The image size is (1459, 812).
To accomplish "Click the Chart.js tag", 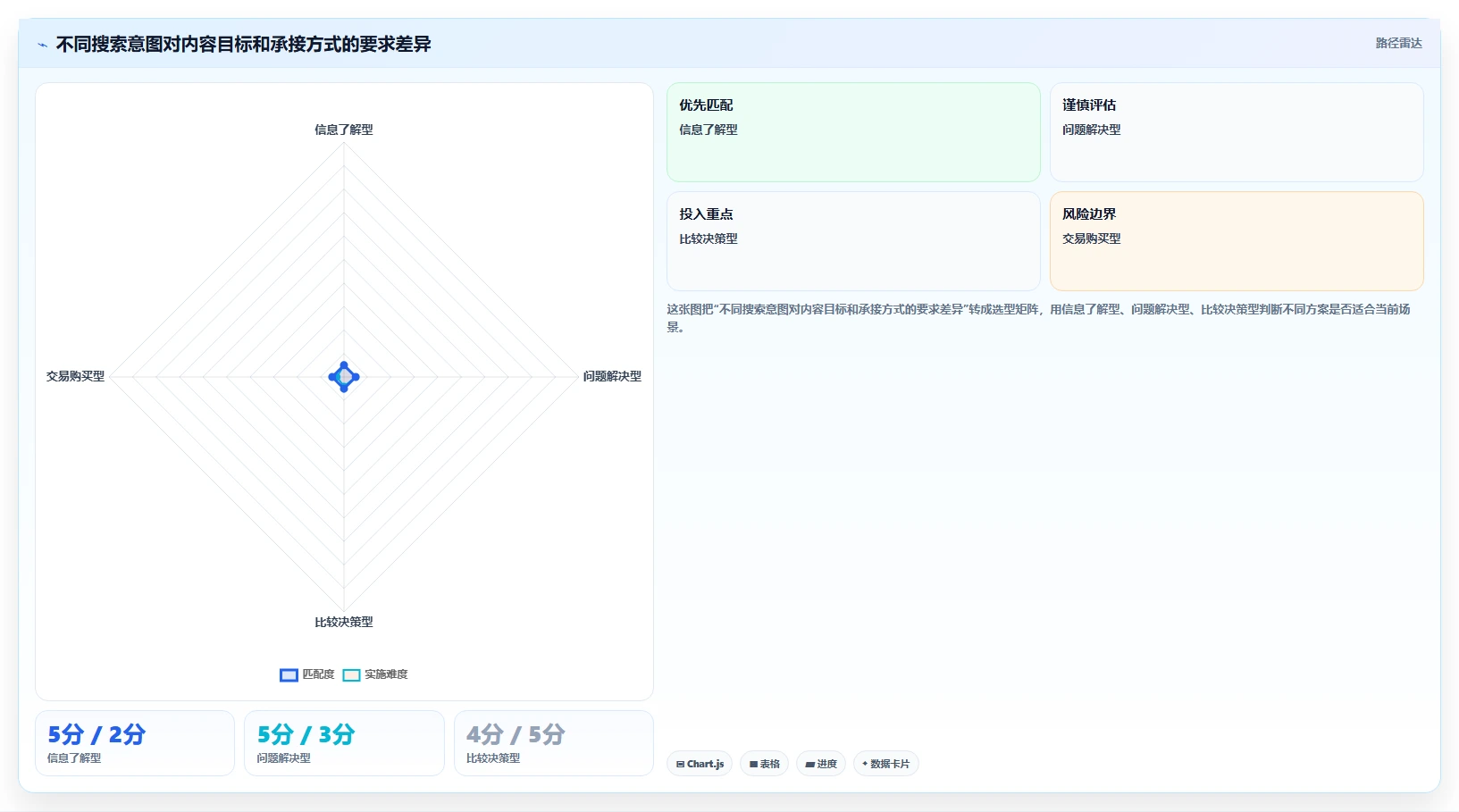I will click(x=700, y=764).
